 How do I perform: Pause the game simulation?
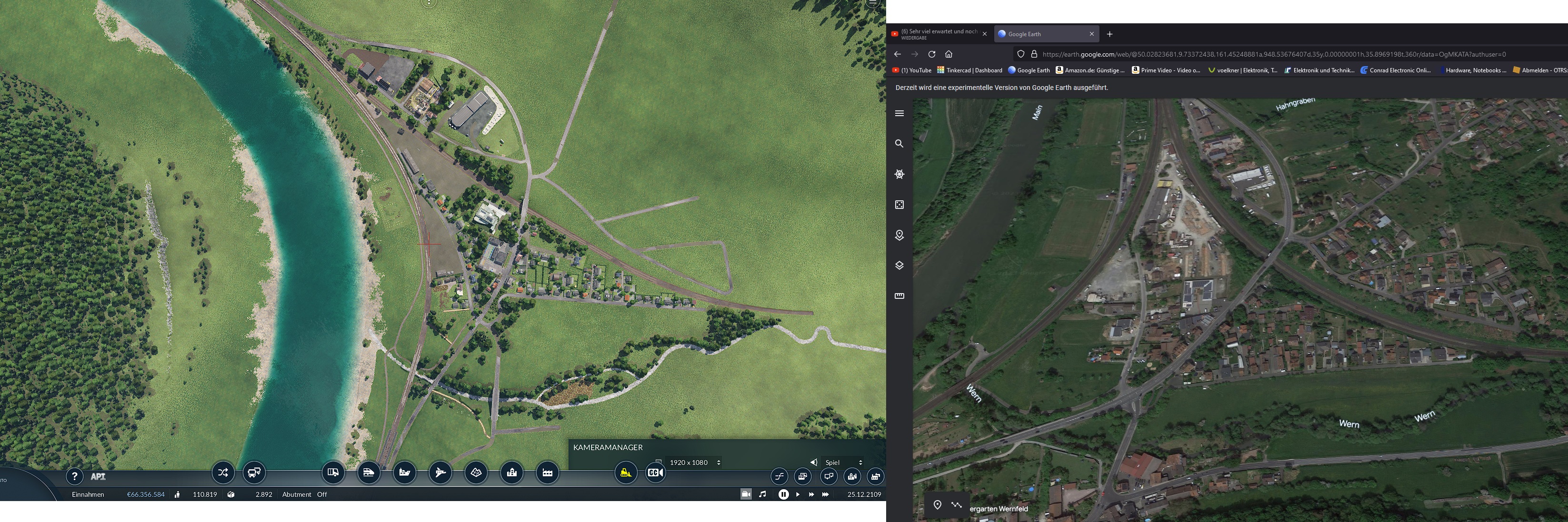point(783,494)
